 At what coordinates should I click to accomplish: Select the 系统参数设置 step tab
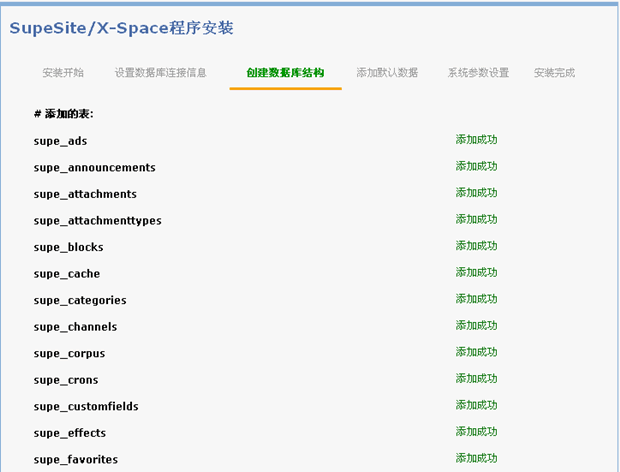tap(478, 73)
